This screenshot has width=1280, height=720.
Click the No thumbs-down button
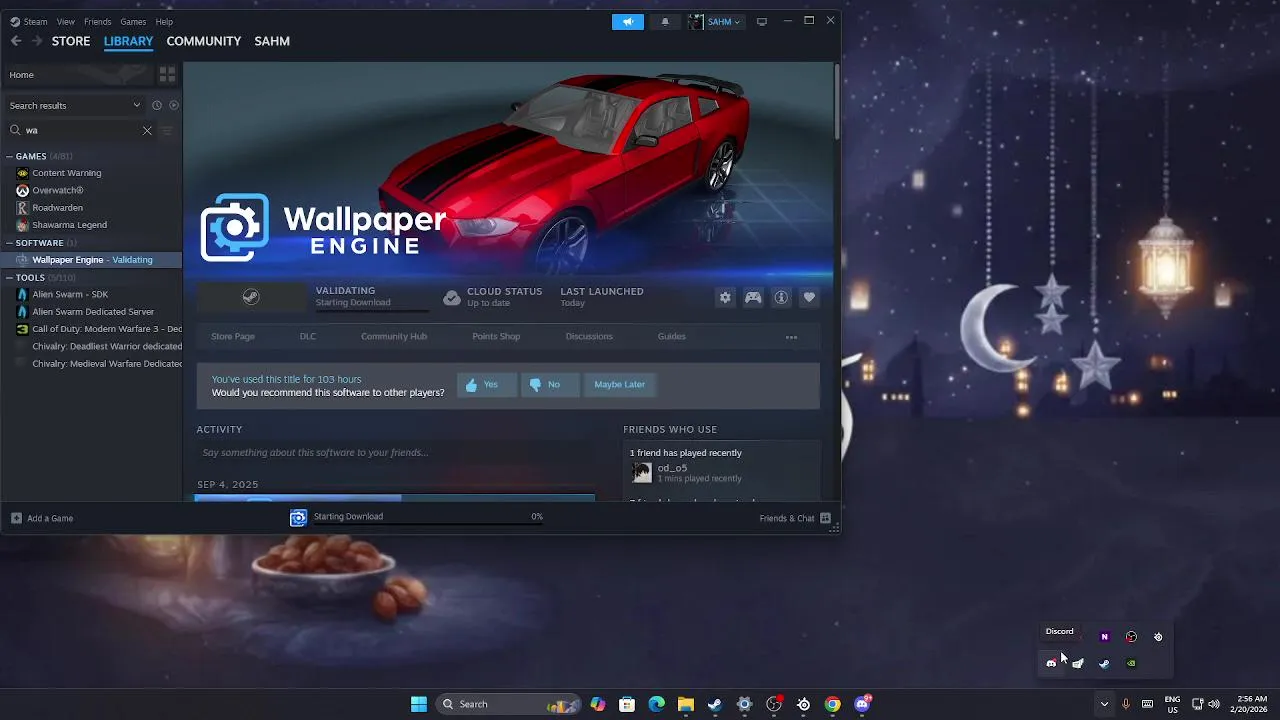[549, 385]
